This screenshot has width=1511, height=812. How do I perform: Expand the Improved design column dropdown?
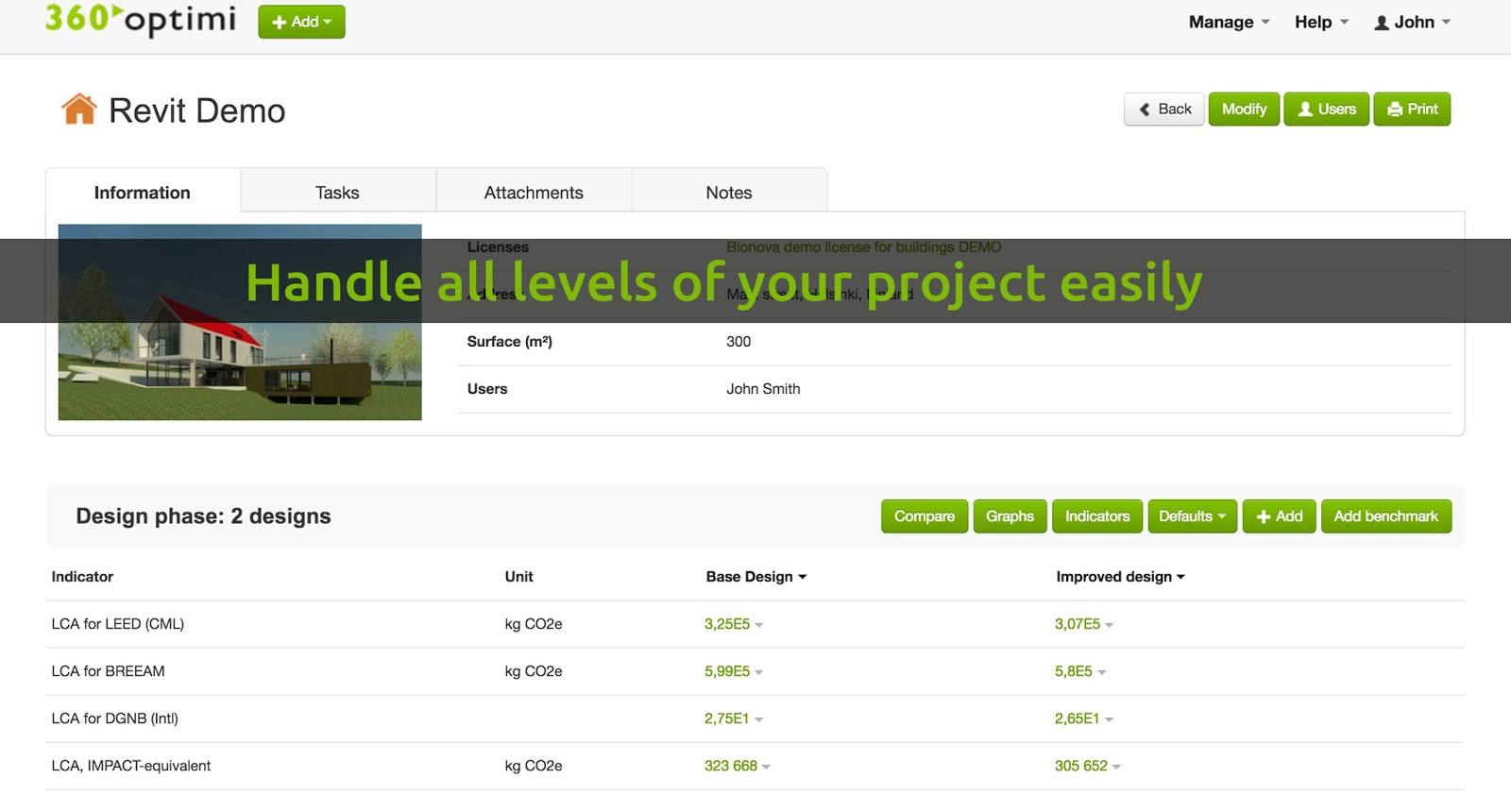tap(1120, 577)
